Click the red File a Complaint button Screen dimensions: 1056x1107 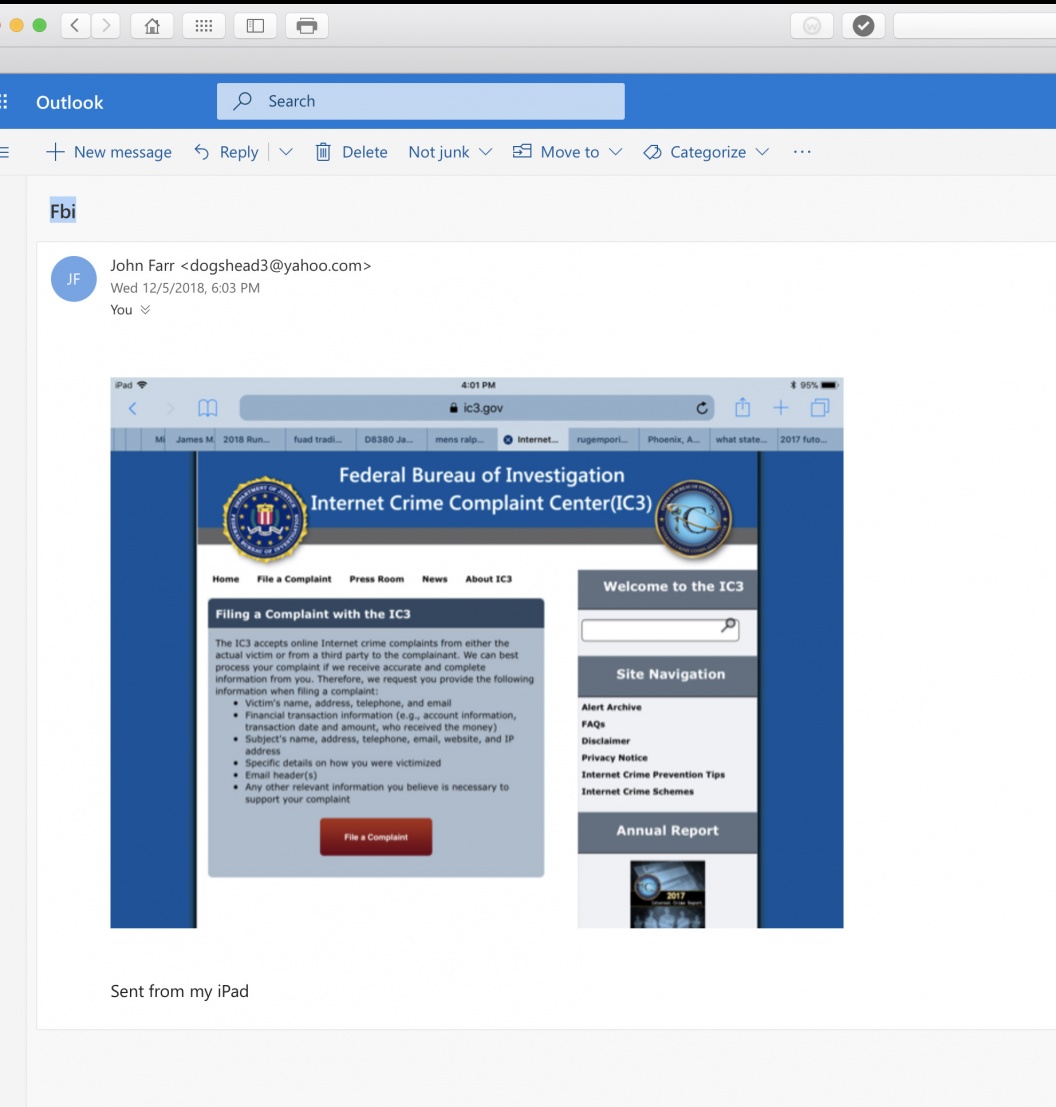point(376,837)
